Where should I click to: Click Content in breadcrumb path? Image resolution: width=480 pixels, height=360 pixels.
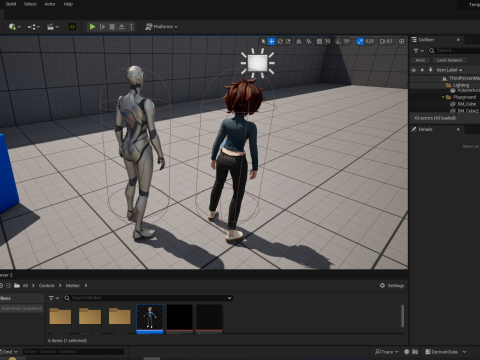click(x=46, y=286)
